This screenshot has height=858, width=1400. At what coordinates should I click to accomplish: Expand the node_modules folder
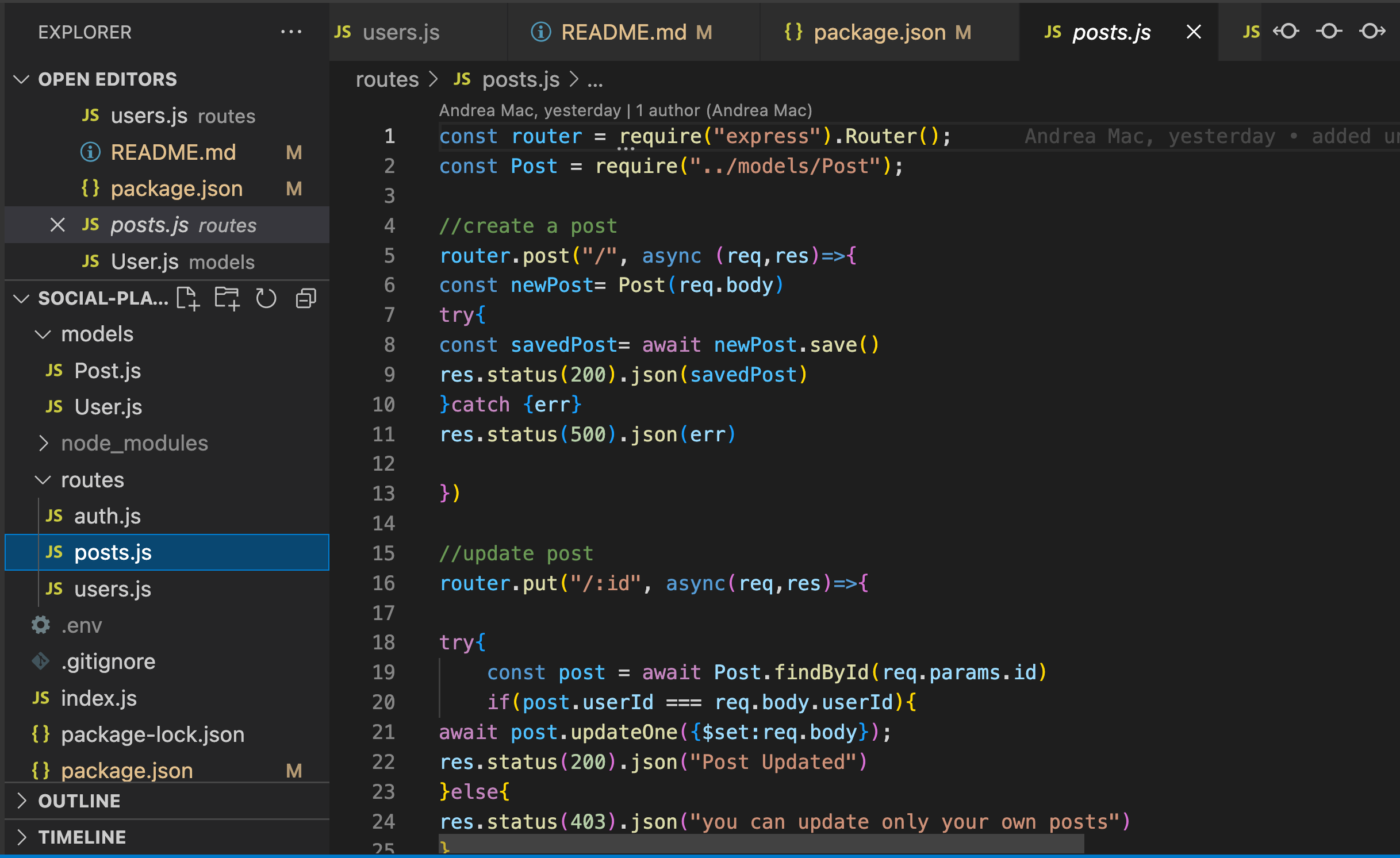[43, 443]
